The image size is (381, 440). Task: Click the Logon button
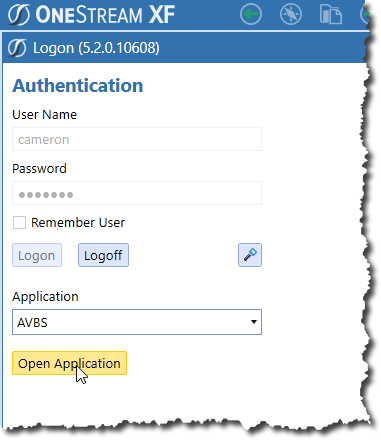37,255
